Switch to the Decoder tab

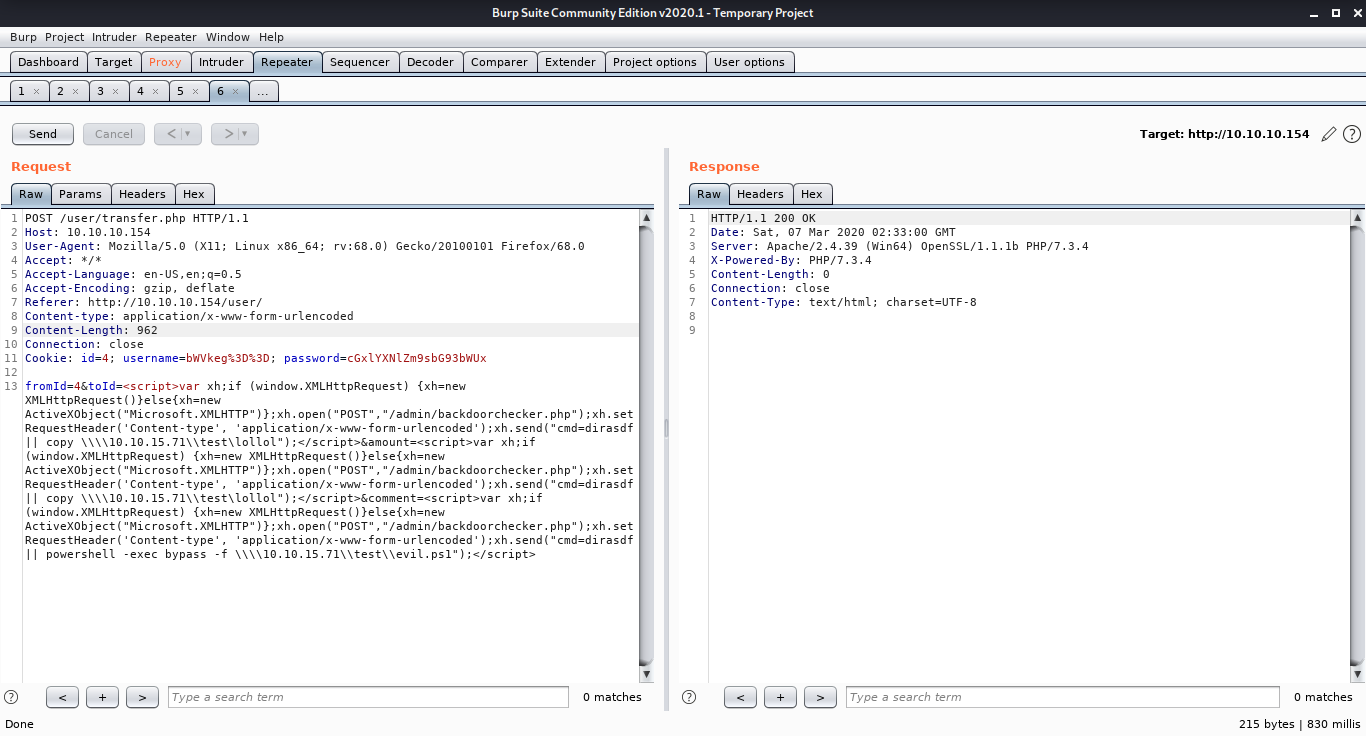coord(431,62)
